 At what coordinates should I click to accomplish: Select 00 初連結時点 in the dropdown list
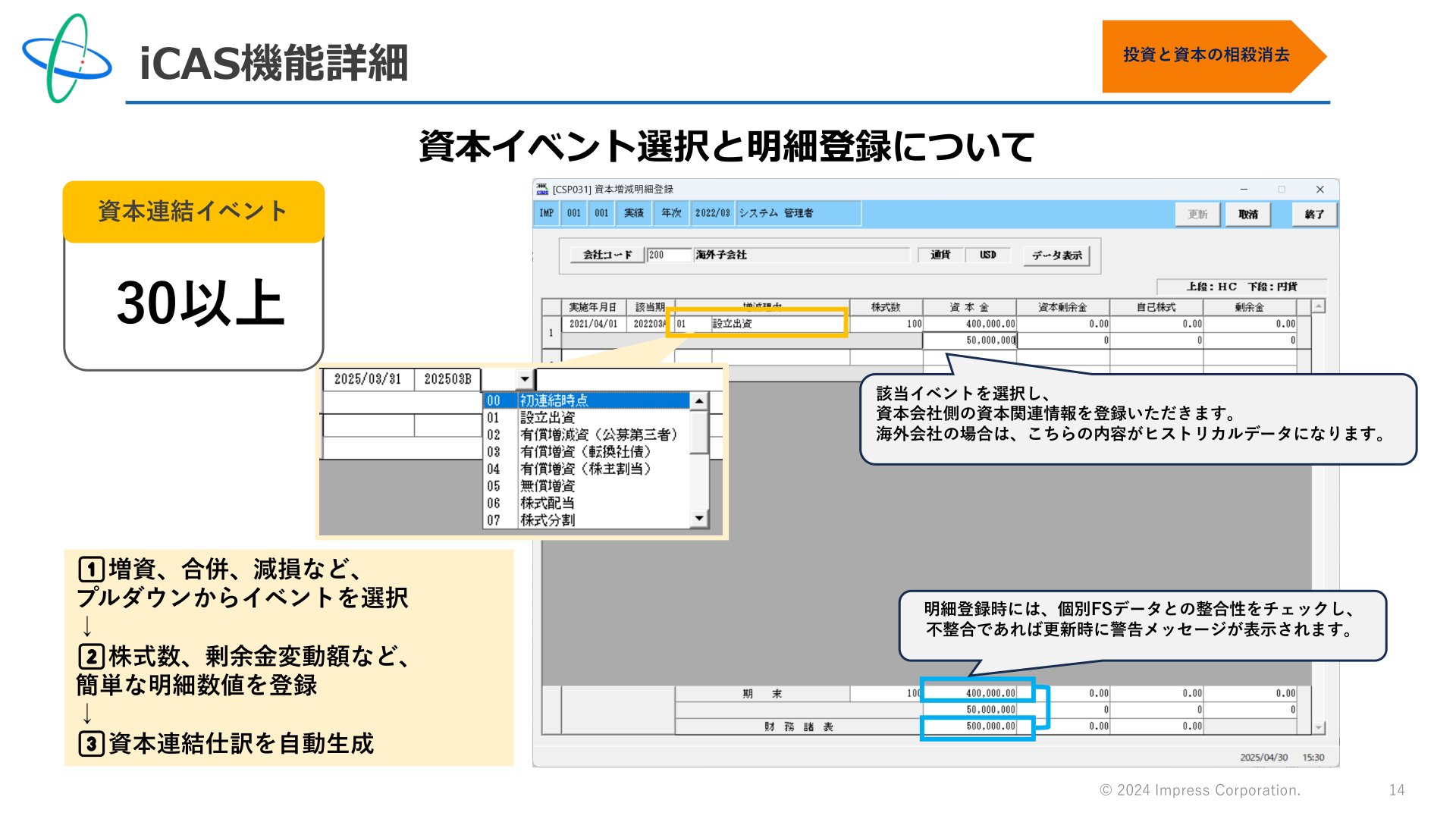tap(586, 400)
